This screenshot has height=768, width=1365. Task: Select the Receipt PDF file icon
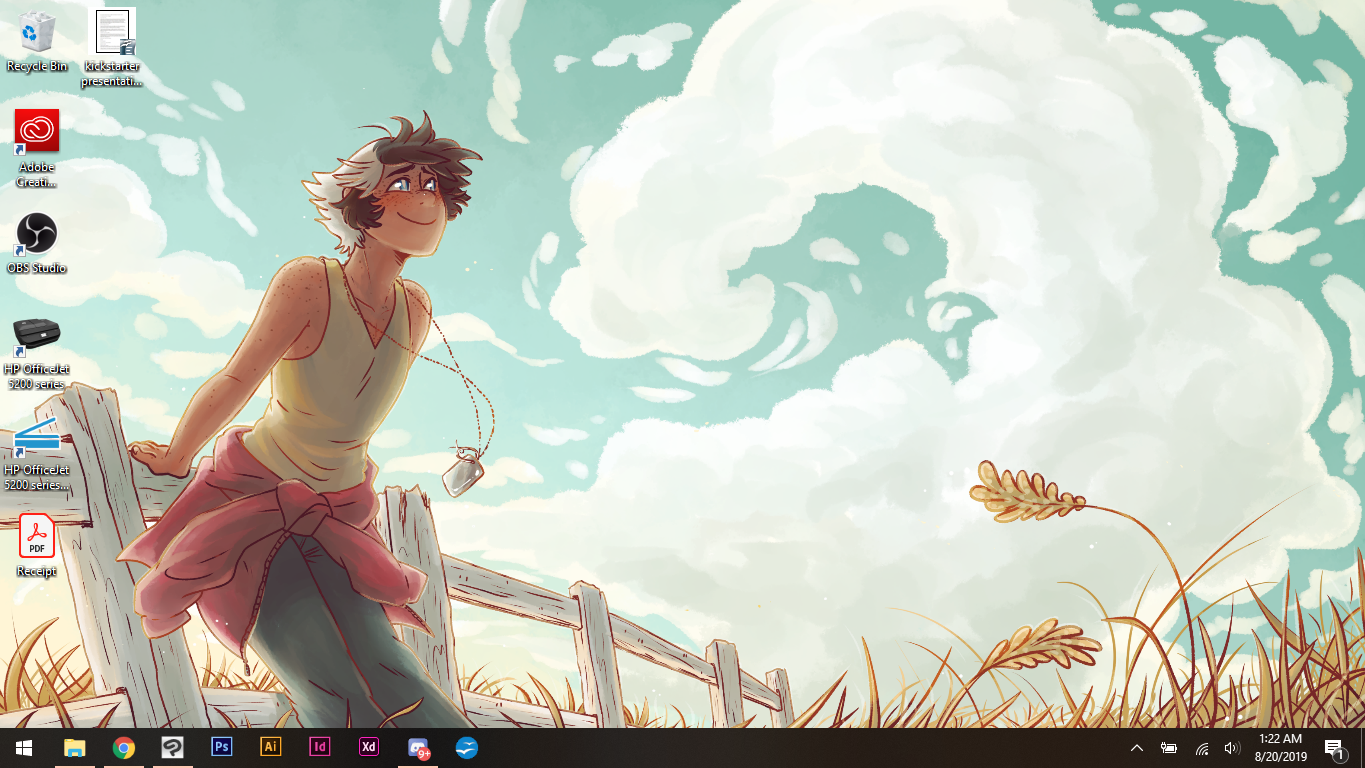[x=37, y=546]
